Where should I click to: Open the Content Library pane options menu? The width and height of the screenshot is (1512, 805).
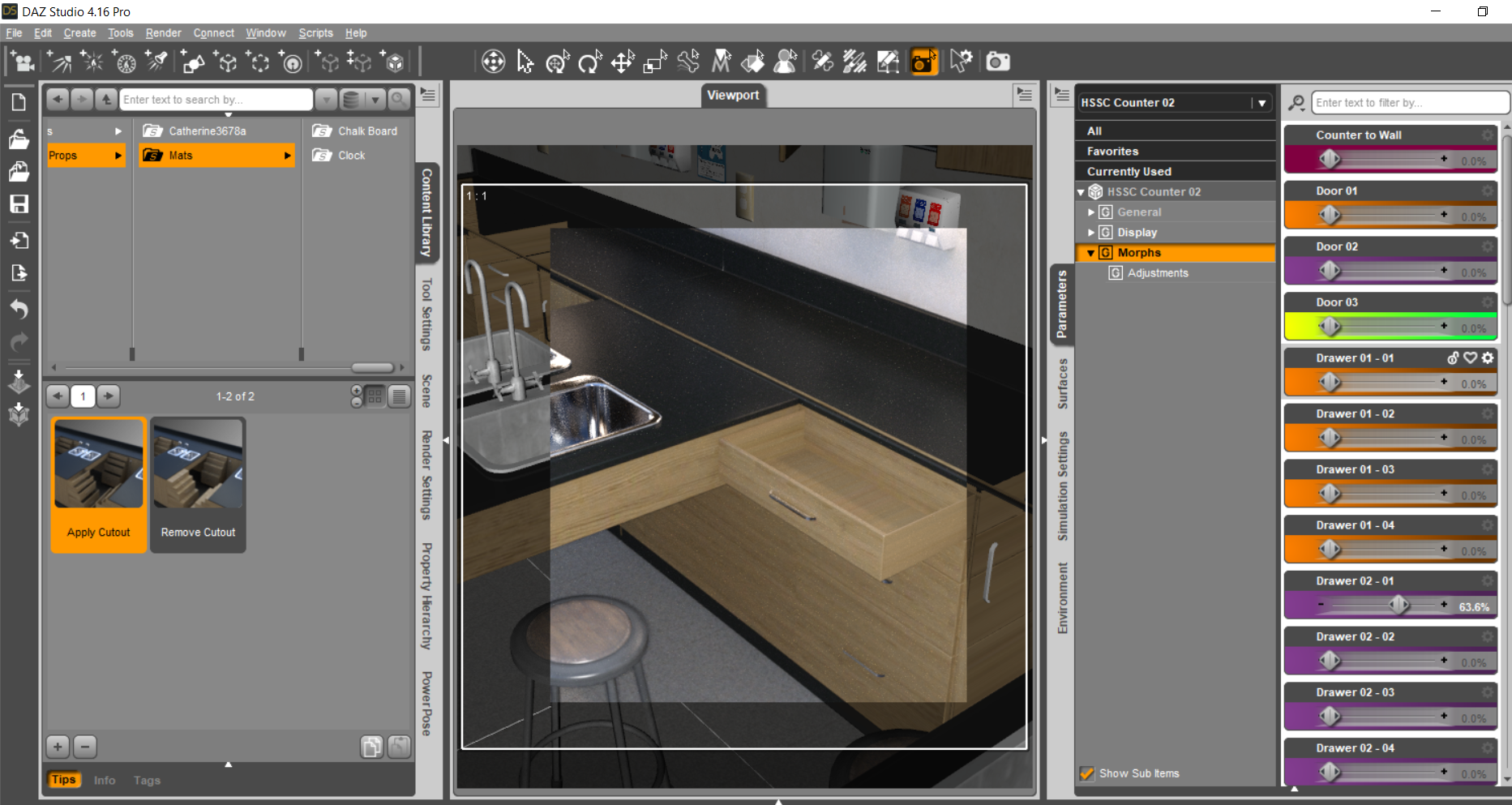(429, 96)
